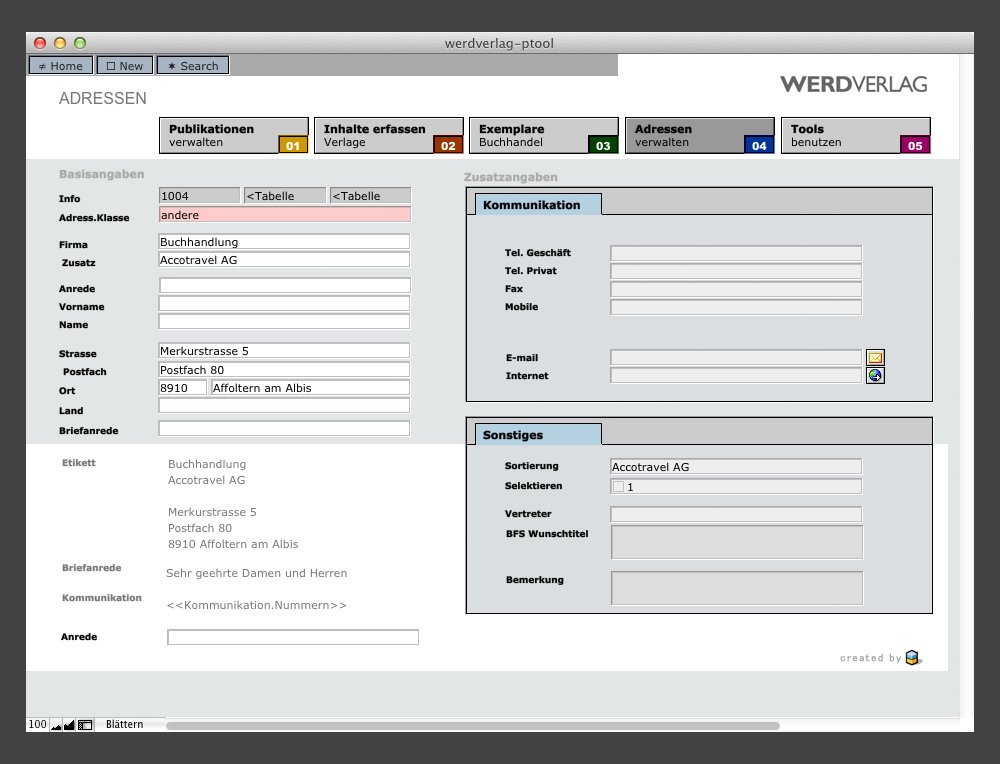Image resolution: width=1000 pixels, height=764 pixels.
Task: Click the Home button
Action: click(x=61, y=66)
